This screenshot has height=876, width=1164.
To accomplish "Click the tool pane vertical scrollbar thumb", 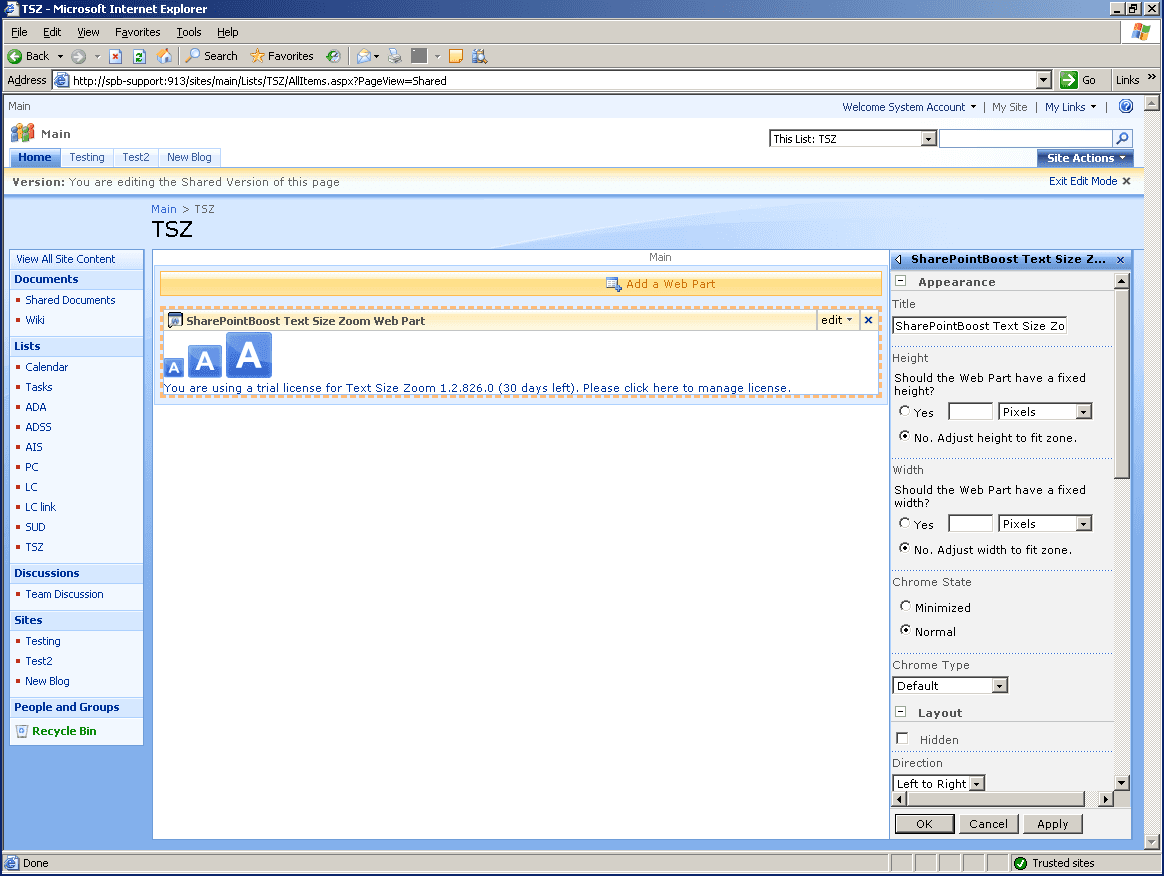I will pos(1122,384).
